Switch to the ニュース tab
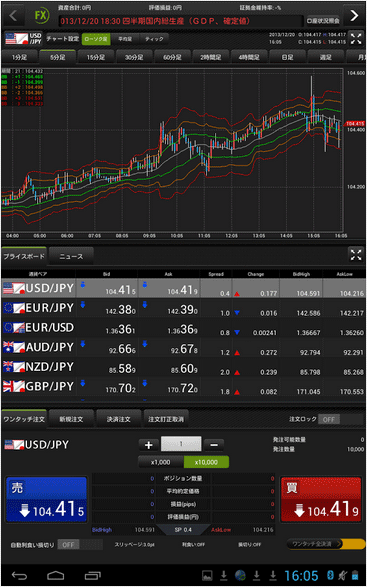 point(71,256)
